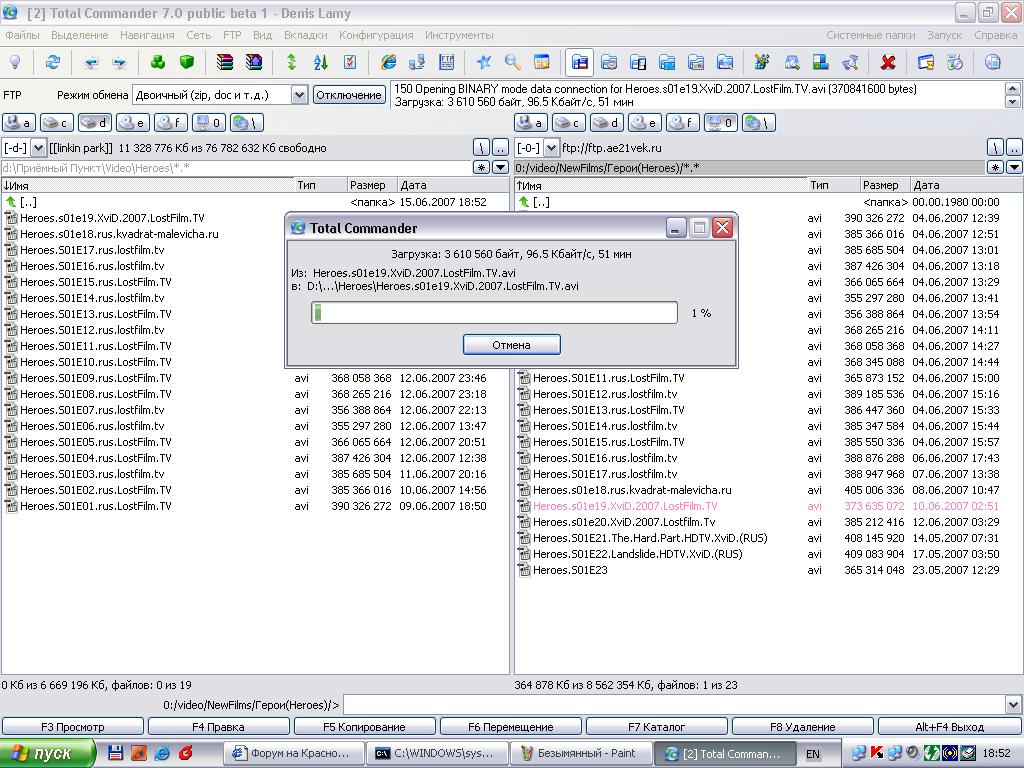Click the stacked books archive icon
This screenshot has width=1024, height=768.
point(225,62)
